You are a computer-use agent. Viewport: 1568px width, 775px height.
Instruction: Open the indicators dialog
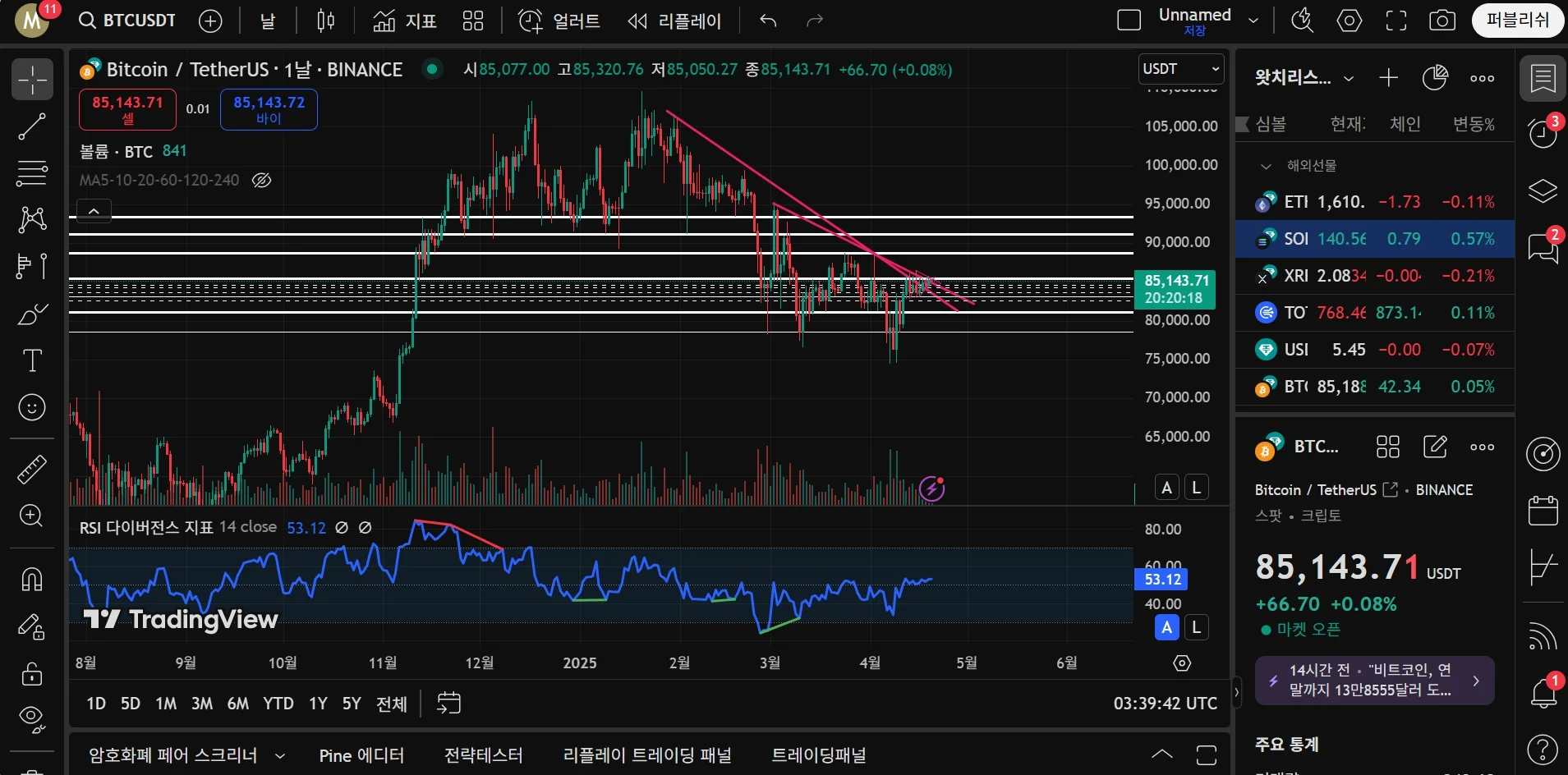click(x=405, y=21)
